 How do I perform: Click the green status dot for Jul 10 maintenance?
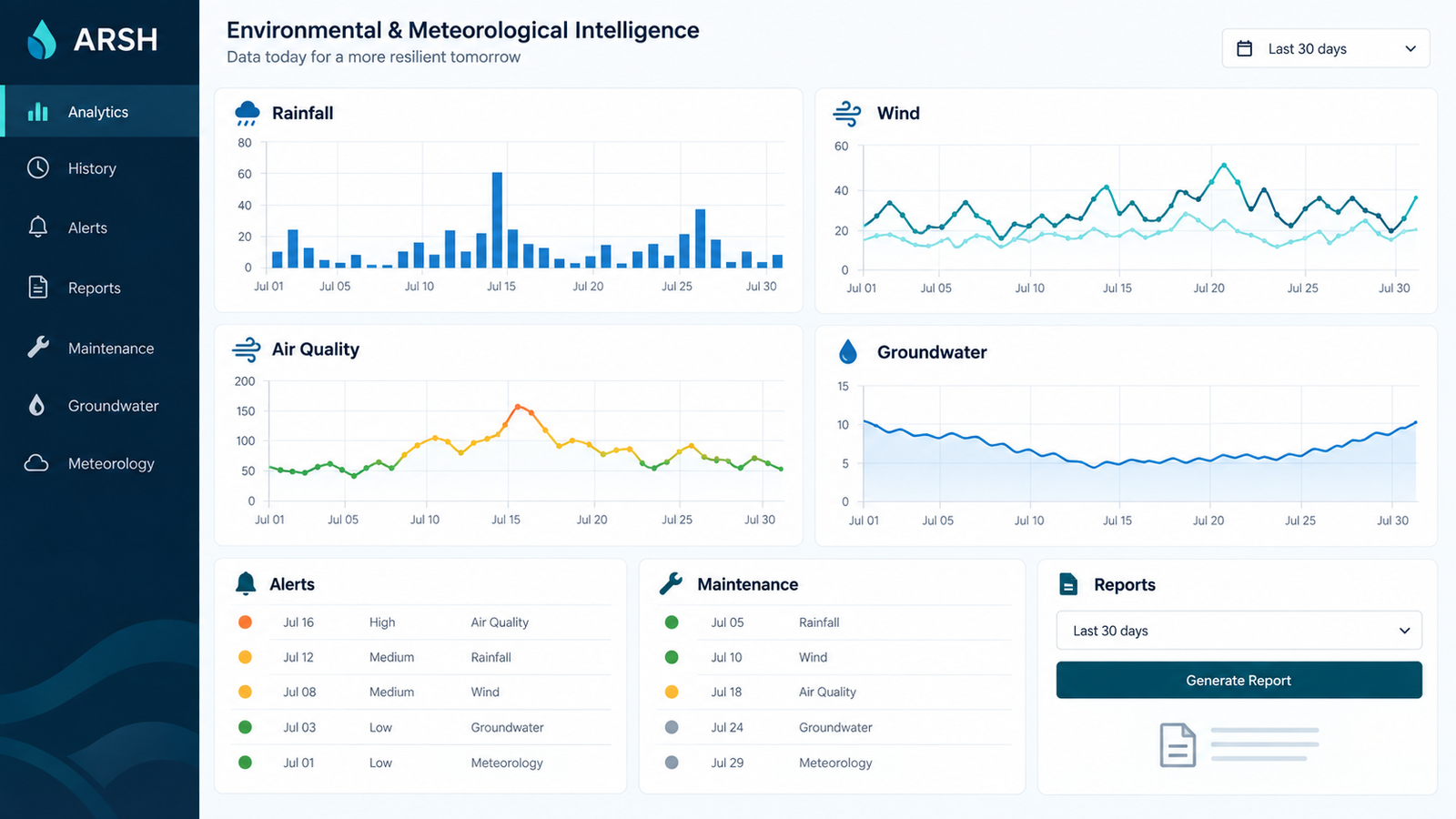click(x=672, y=657)
